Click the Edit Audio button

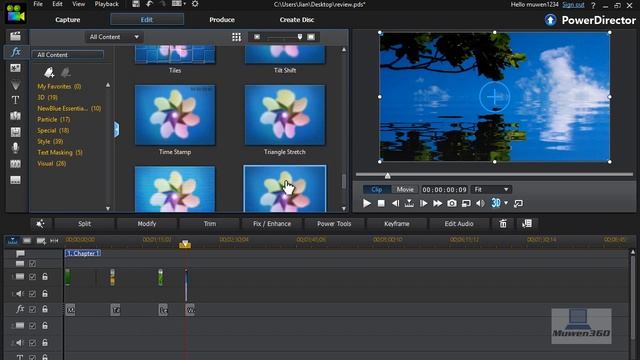tap(459, 224)
